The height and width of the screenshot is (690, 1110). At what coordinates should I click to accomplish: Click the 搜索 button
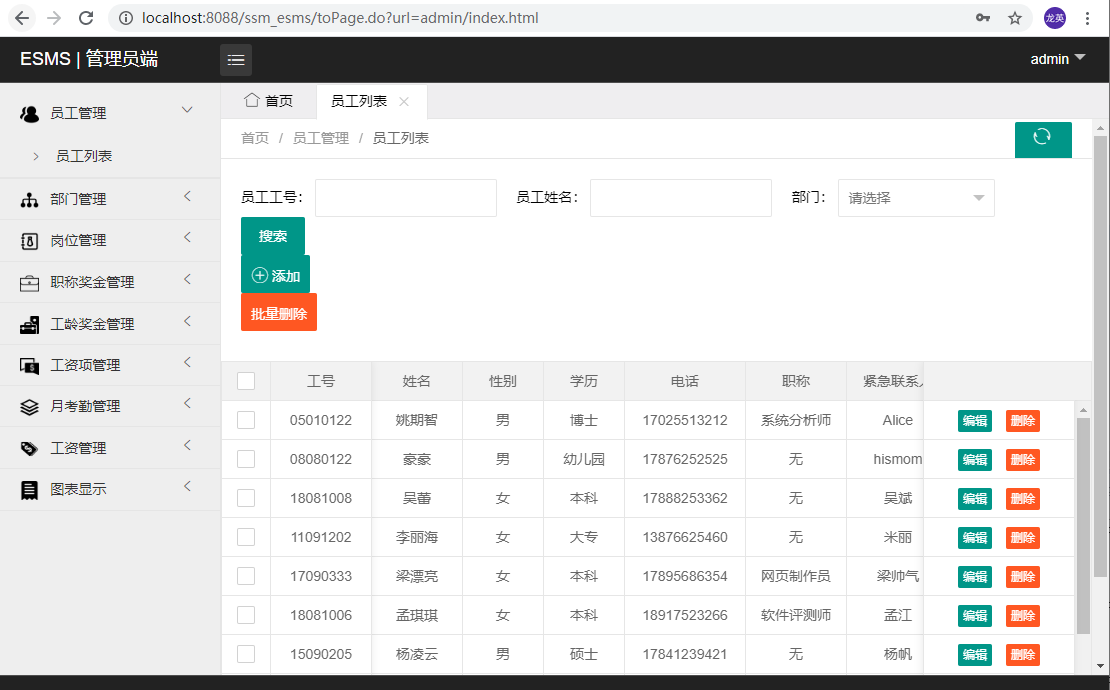coord(273,236)
